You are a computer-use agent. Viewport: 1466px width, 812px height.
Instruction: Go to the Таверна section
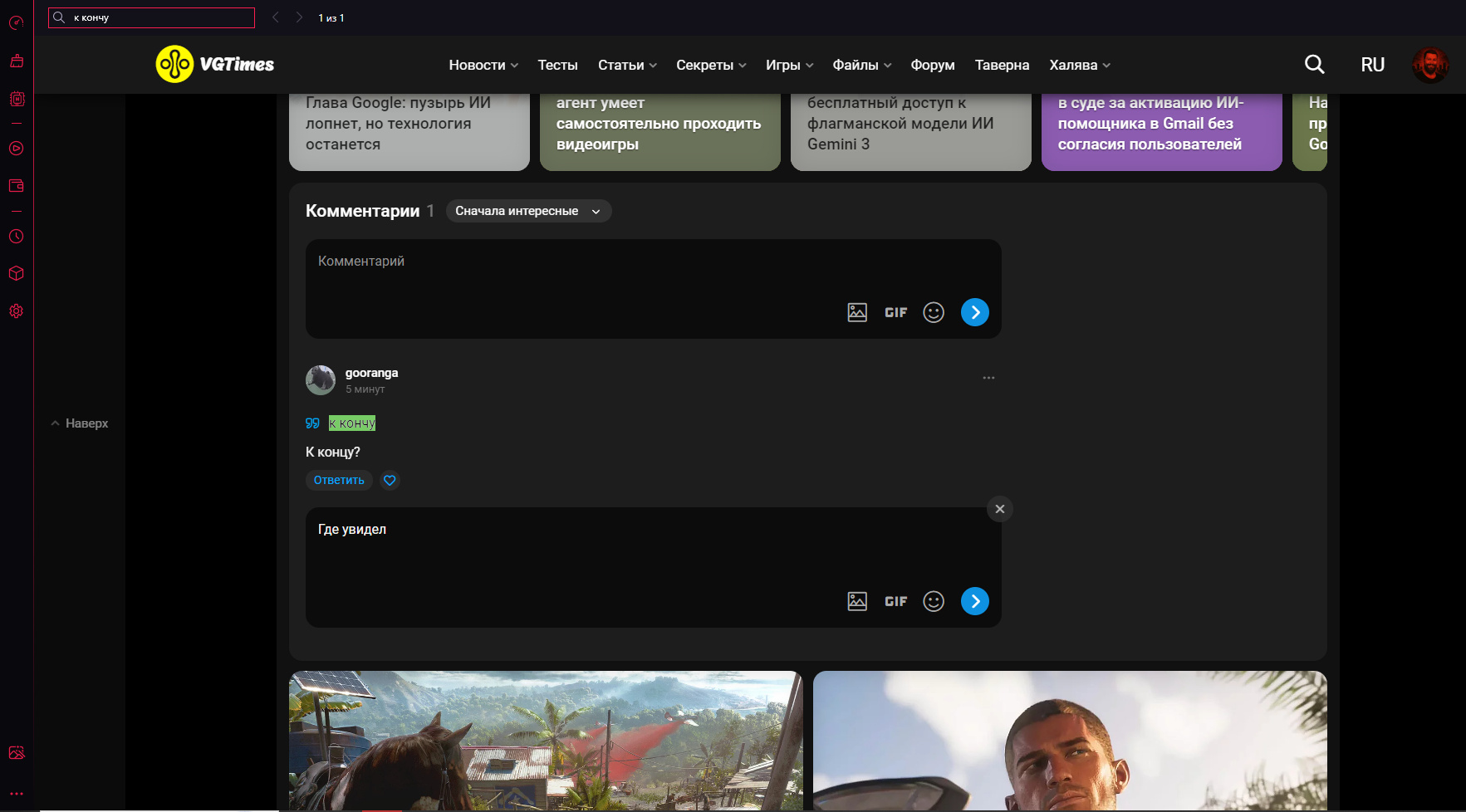click(1002, 65)
